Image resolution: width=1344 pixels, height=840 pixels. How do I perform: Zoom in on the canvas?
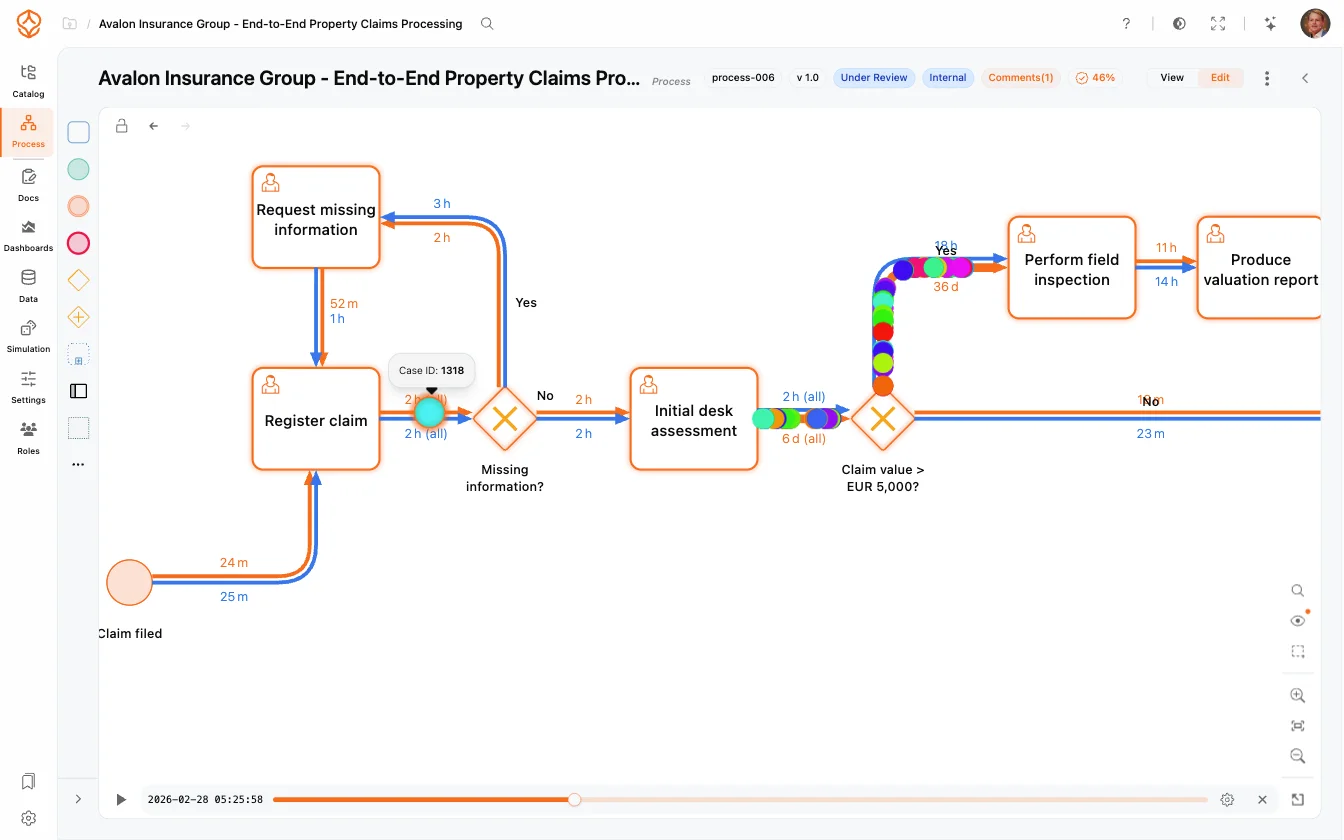pos(1298,696)
